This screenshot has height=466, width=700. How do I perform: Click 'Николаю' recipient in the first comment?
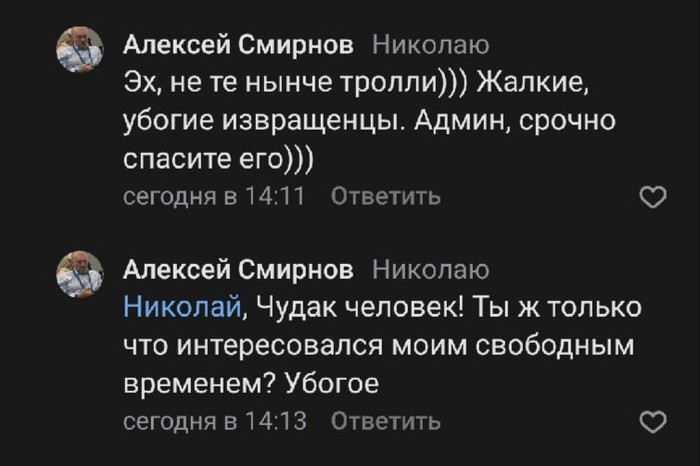click(x=430, y=45)
